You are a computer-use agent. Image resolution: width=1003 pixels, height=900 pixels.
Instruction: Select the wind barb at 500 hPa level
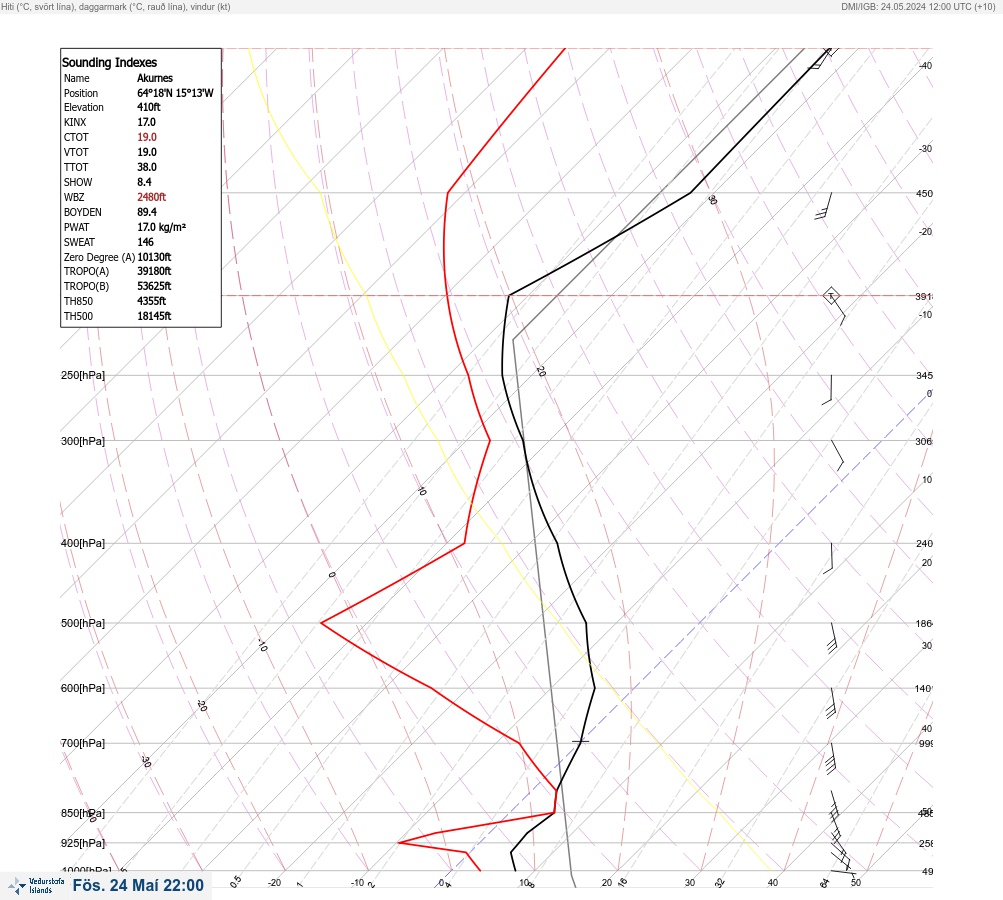[x=832, y=638]
